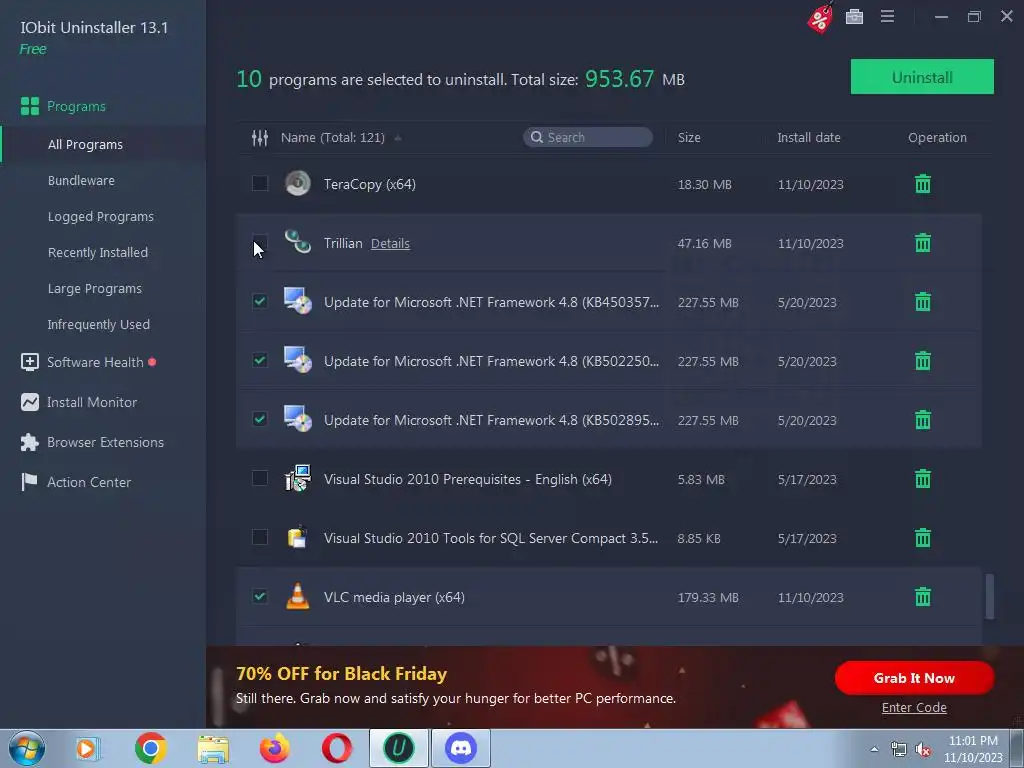1024x768 pixels.
Task: Click the Visual Studio 2010 Prerequisites installer icon
Action: pyautogui.click(x=298, y=478)
